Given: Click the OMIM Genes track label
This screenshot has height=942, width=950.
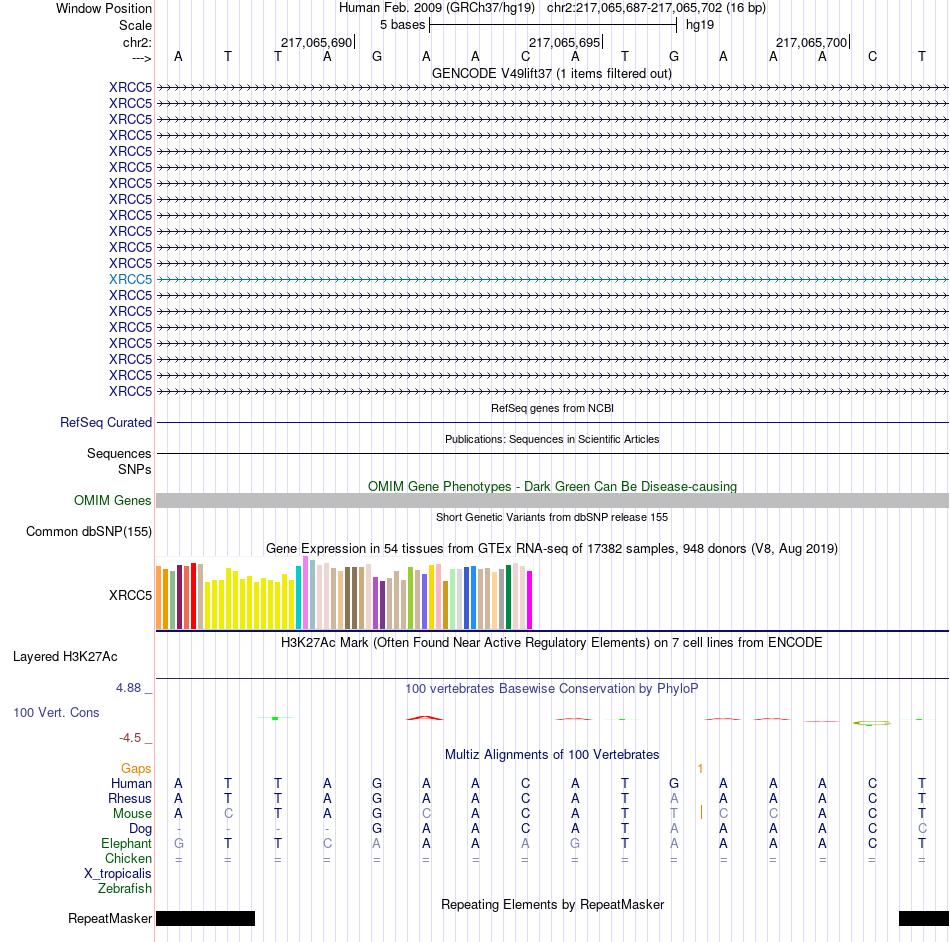Looking at the screenshot, I should point(113,500).
